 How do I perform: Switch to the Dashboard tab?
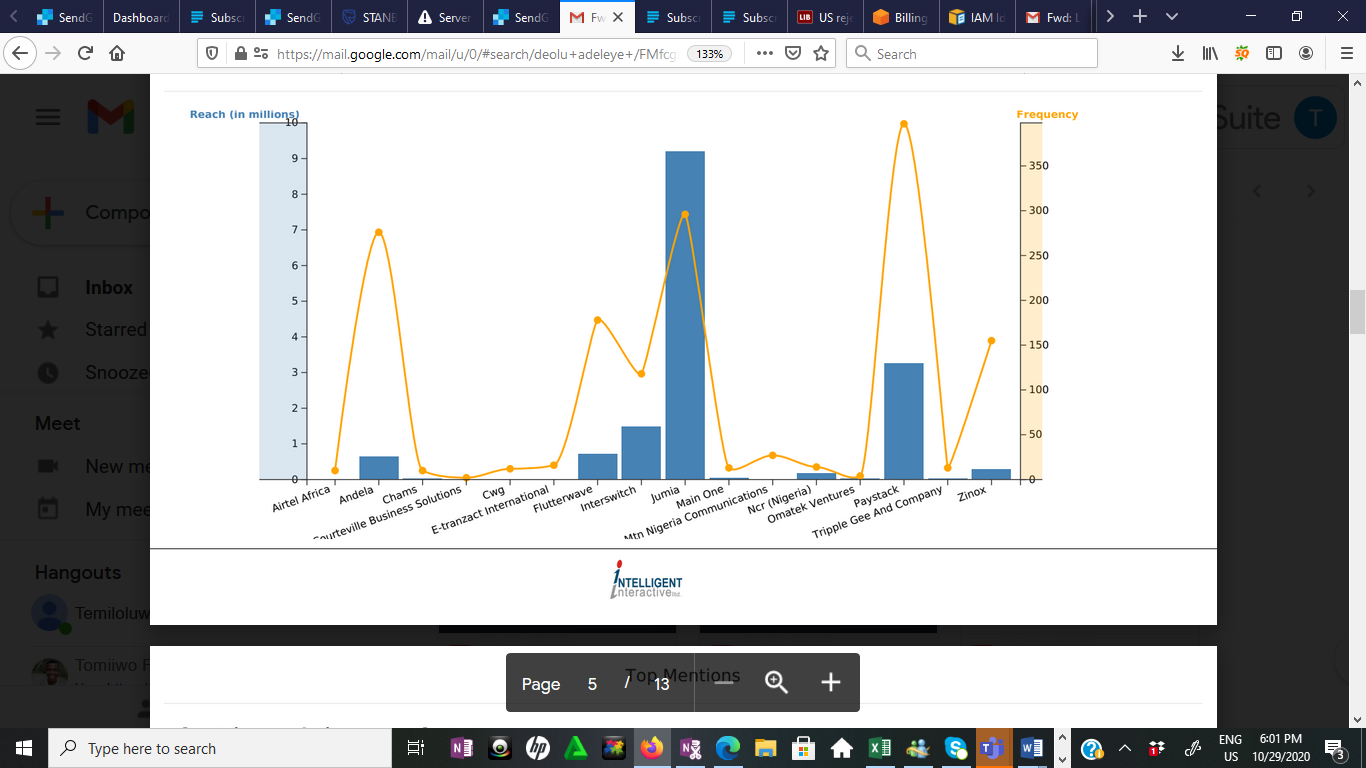pyautogui.click(x=140, y=17)
